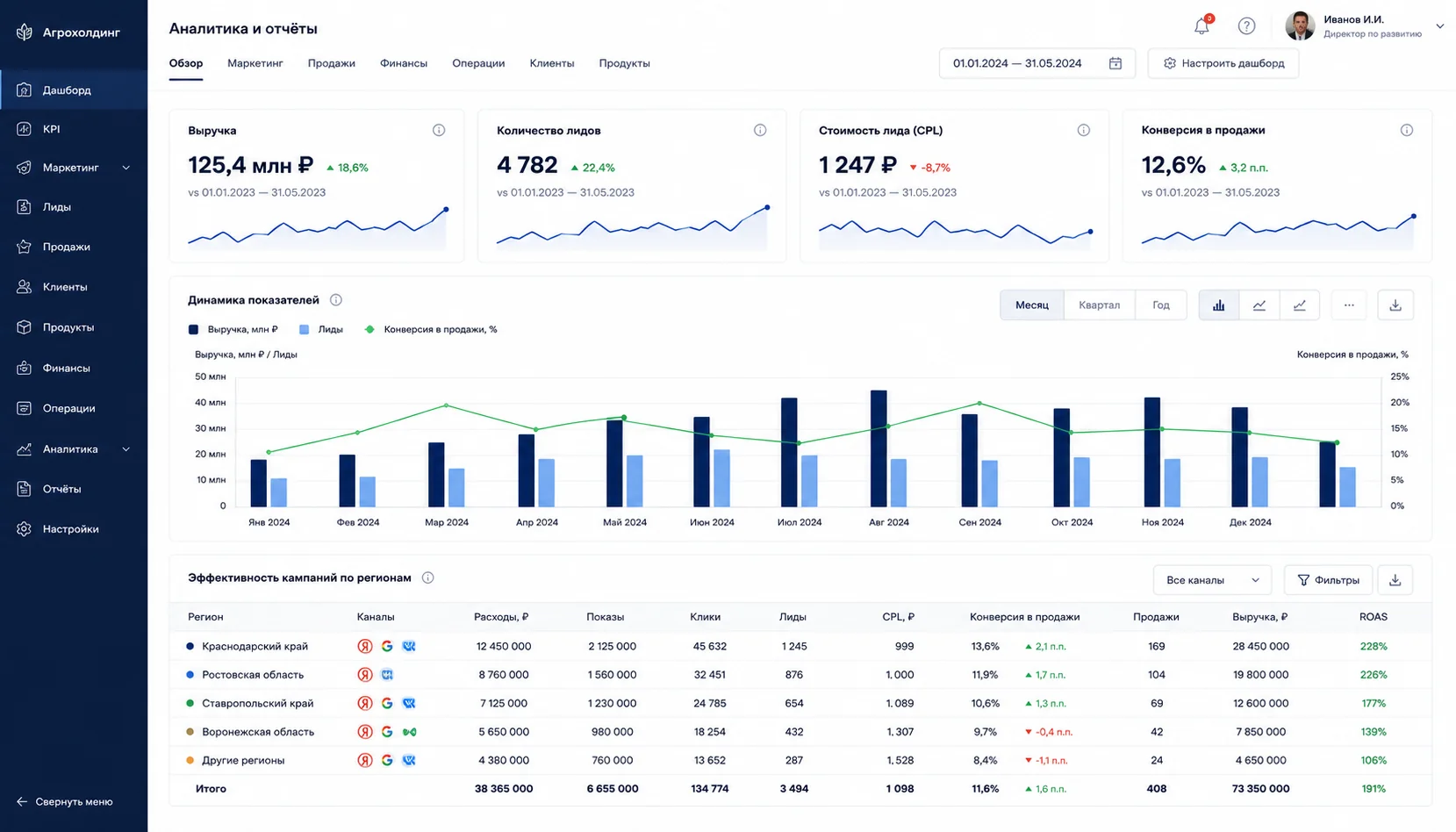
Task: Switch chart period to Квартал
Action: click(1099, 305)
